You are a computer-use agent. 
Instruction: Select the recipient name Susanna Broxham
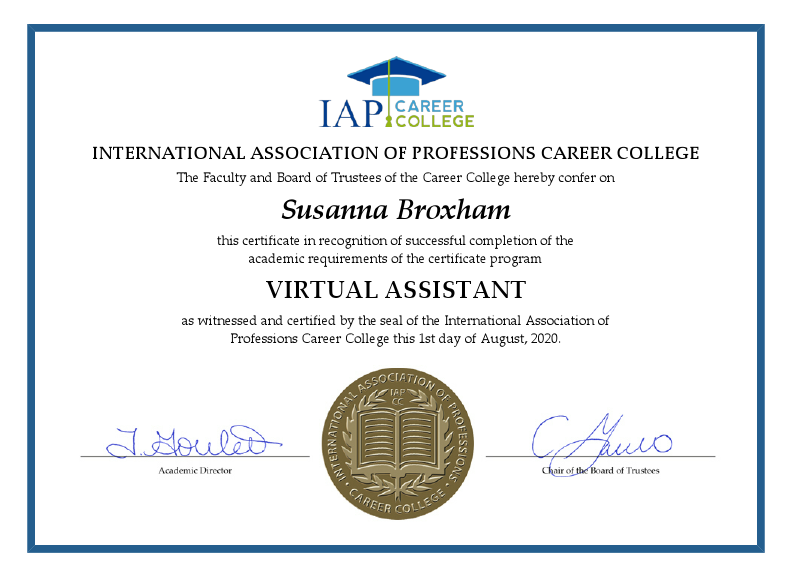(396, 209)
